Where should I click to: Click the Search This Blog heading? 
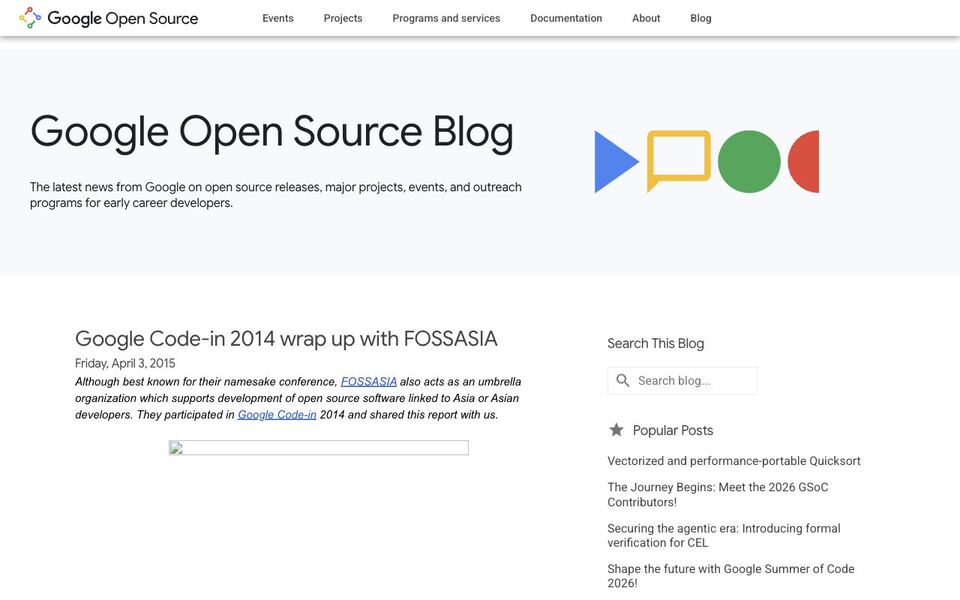pos(656,343)
